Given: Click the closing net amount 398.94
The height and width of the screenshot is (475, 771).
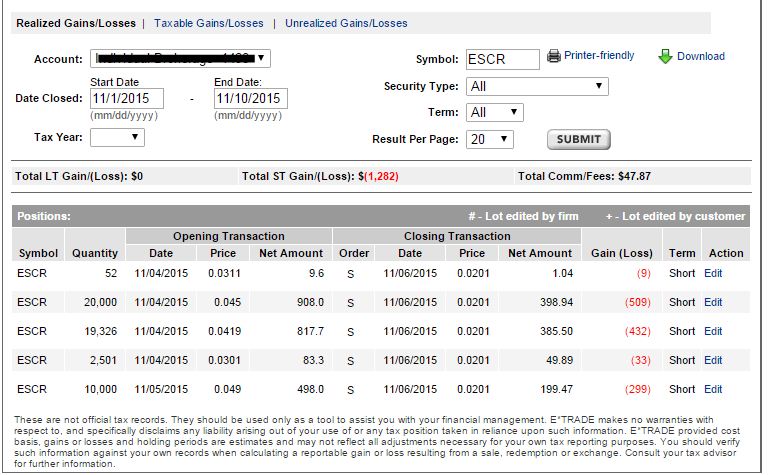Looking at the screenshot, I should pos(557,302).
